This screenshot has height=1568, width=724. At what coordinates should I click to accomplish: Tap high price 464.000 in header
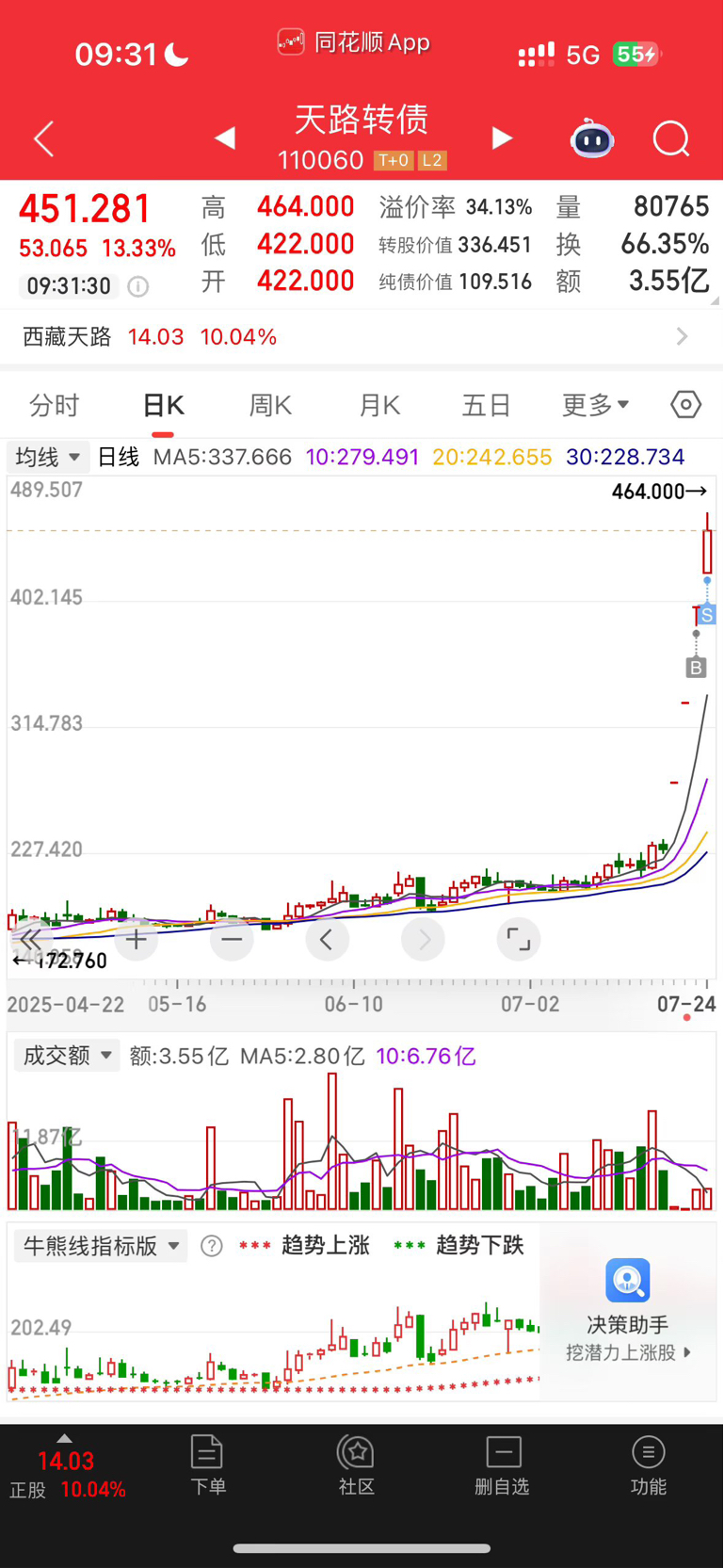click(306, 207)
